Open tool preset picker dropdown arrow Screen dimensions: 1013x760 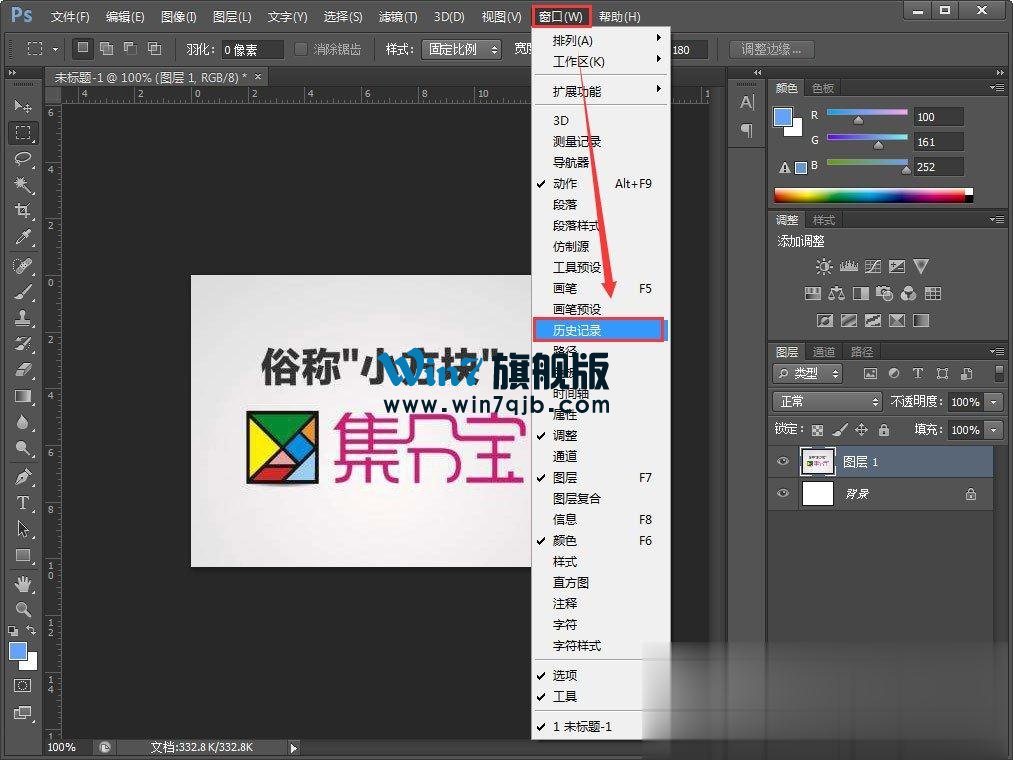[x=56, y=49]
